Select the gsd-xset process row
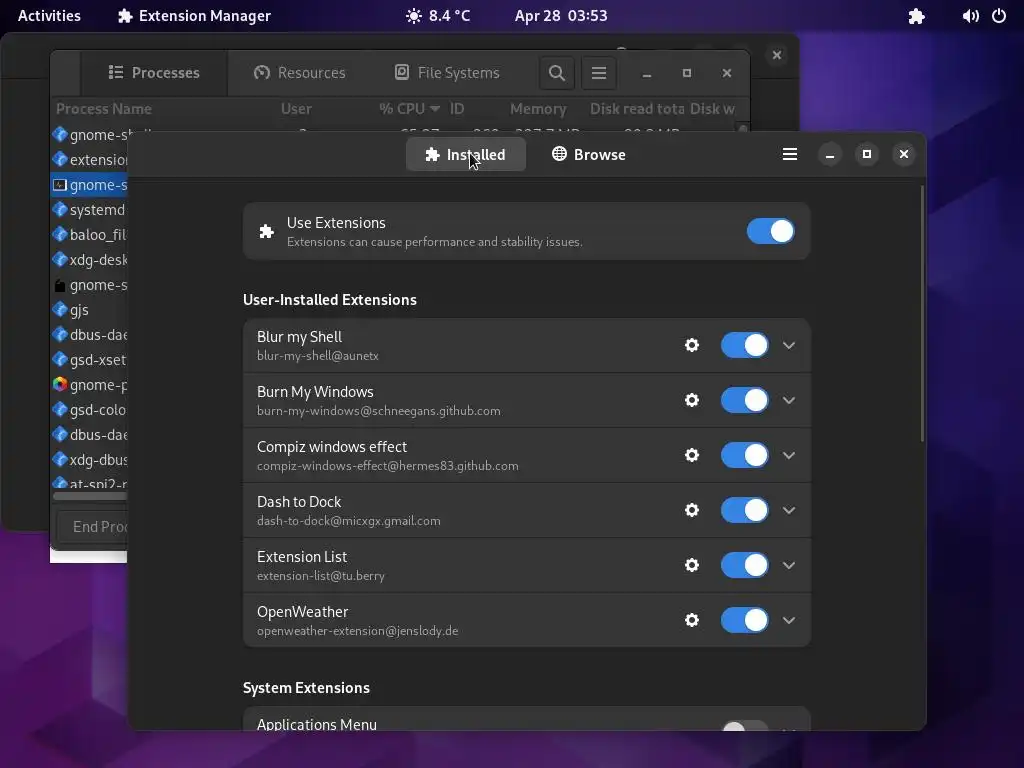Viewport: 1024px width, 768px height. coord(89,359)
